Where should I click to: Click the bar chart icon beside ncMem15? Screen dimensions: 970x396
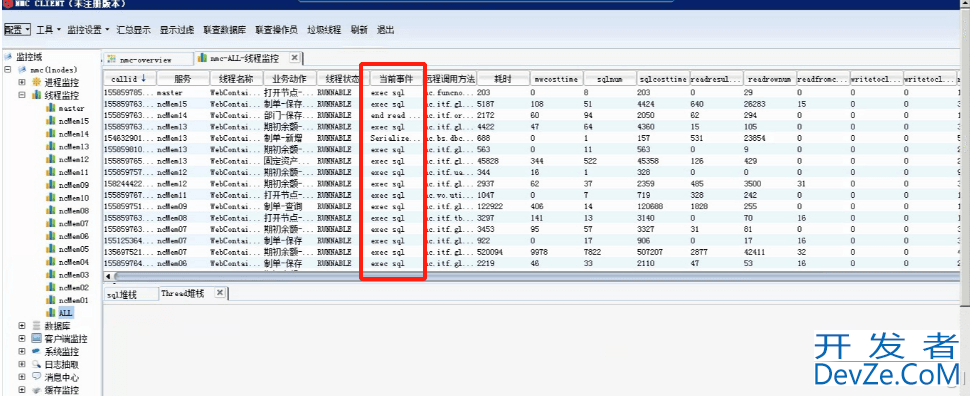tap(51, 121)
